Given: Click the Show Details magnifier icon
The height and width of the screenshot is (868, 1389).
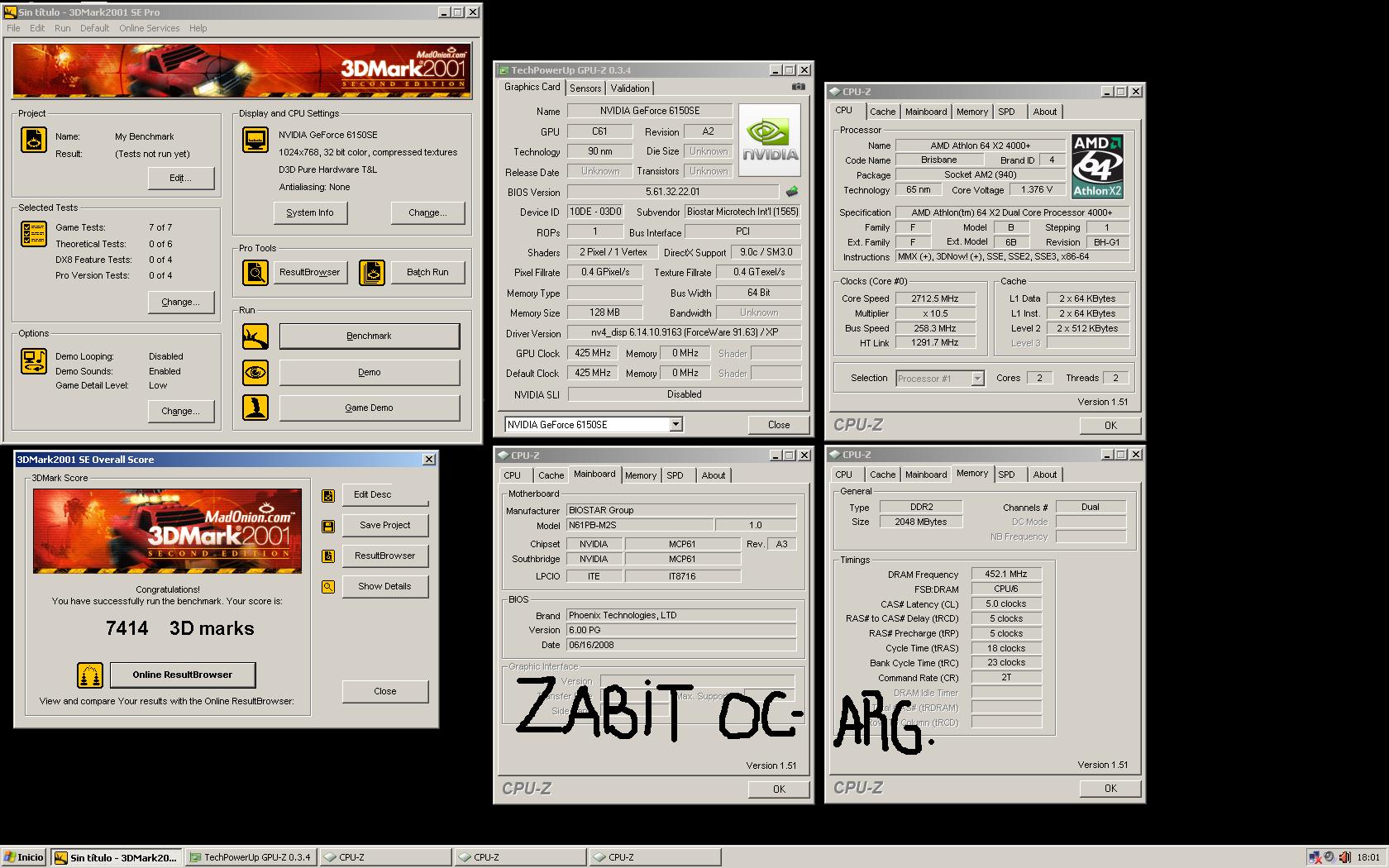Looking at the screenshot, I should click(328, 587).
